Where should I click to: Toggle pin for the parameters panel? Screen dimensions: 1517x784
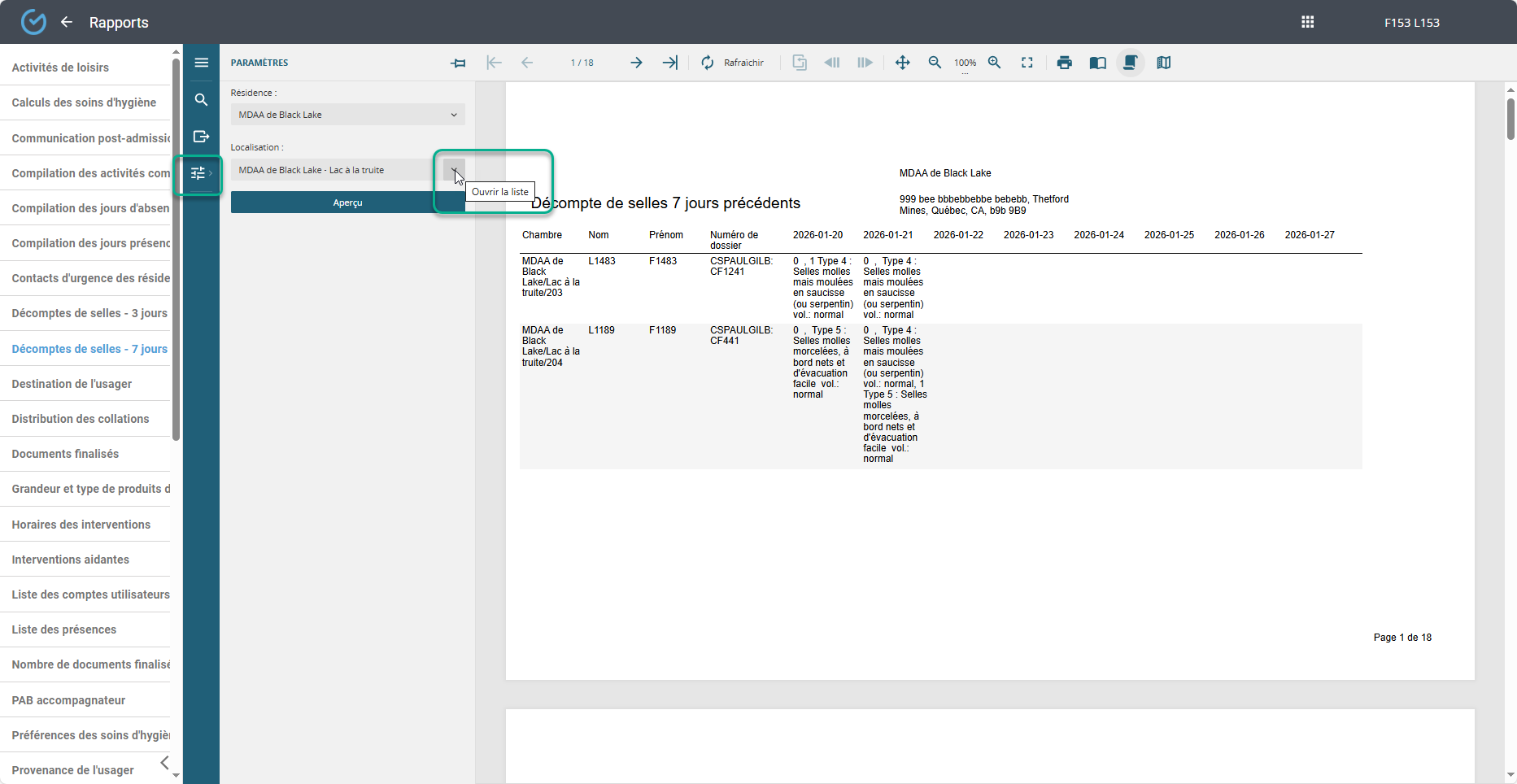(459, 63)
